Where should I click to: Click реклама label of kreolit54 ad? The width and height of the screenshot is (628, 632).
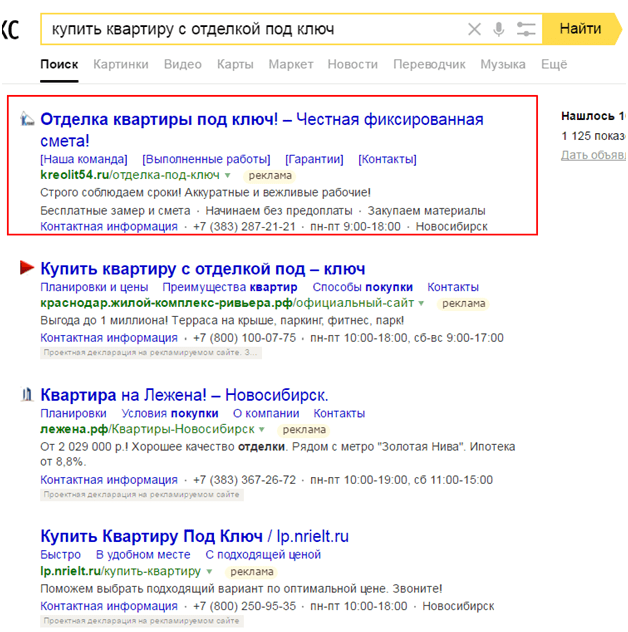tap(270, 176)
